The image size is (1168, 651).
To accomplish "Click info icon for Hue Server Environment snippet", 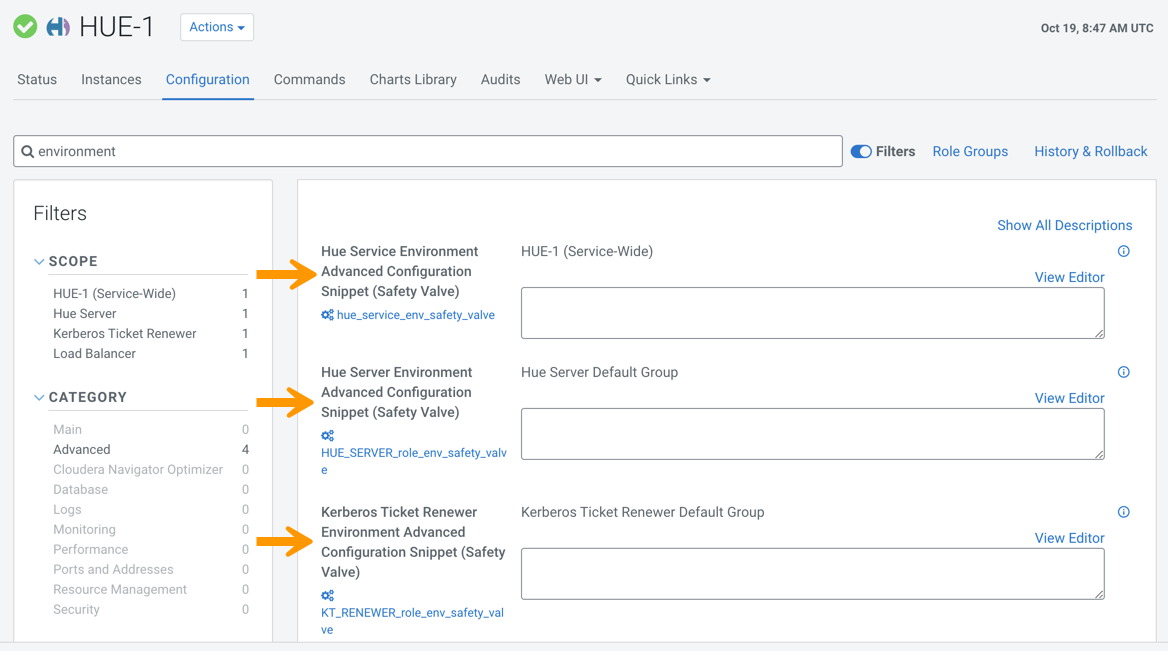I will tap(1123, 372).
